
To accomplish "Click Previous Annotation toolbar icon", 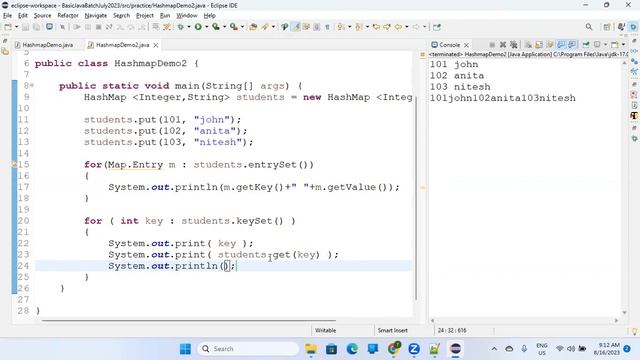I will click(358, 27).
